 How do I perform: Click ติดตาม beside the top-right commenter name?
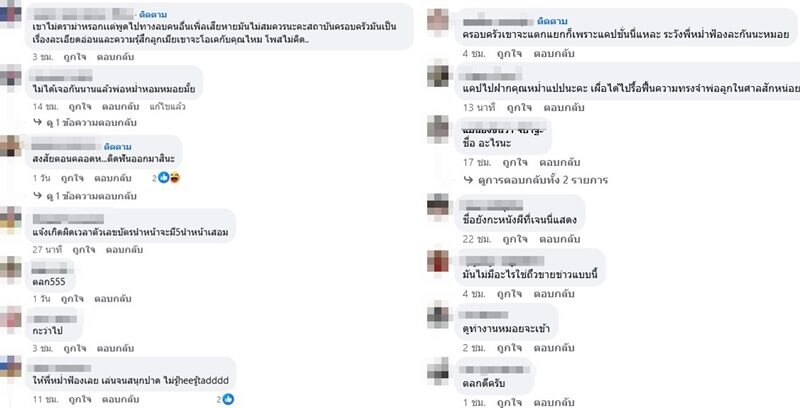click(x=553, y=21)
